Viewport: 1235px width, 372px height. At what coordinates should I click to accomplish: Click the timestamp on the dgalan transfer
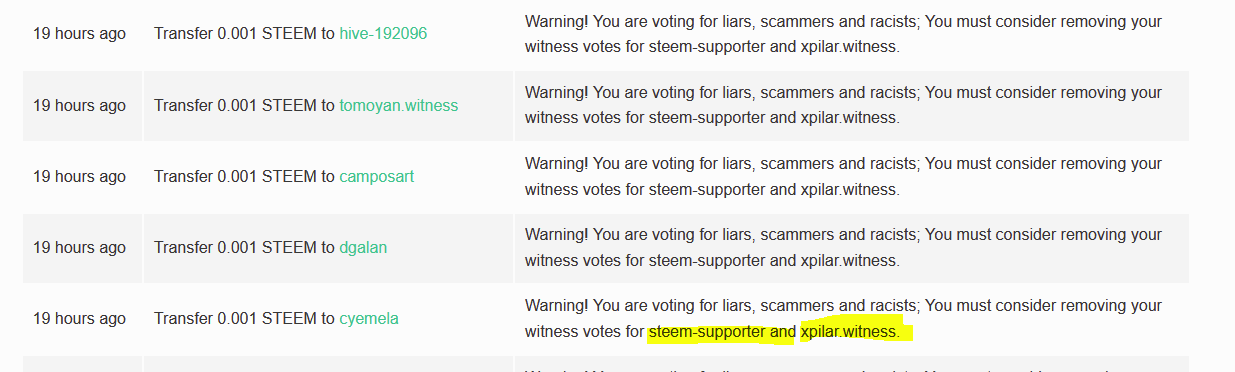coord(80,247)
